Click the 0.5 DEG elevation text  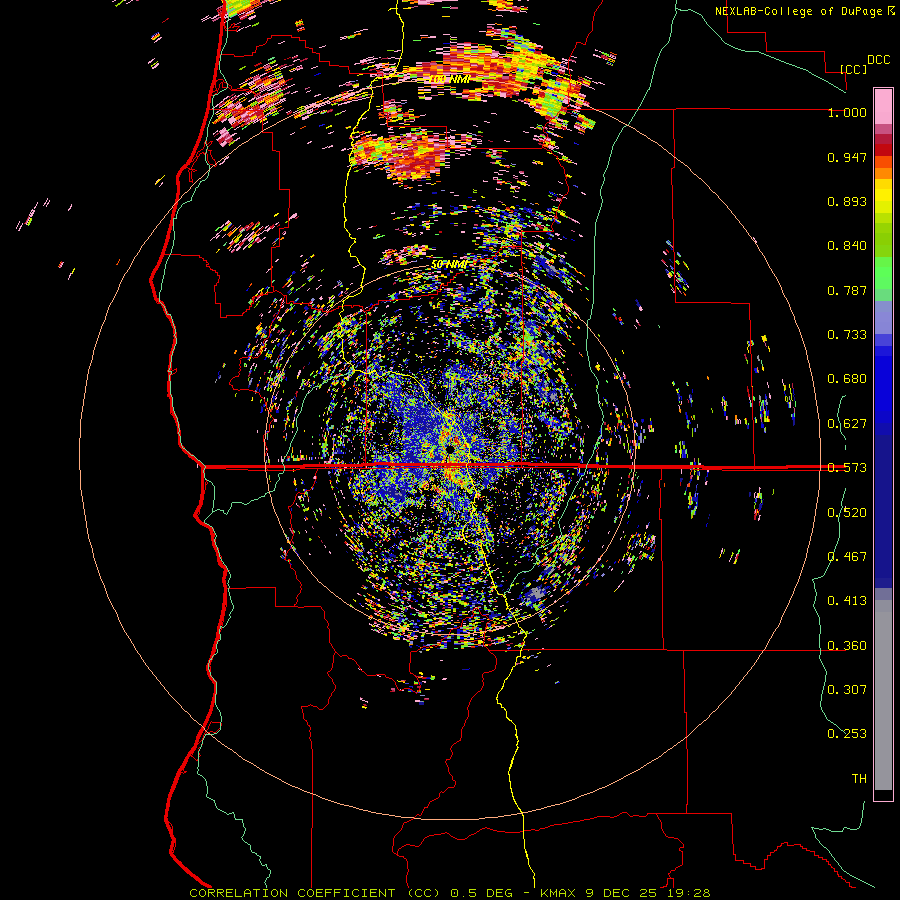tap(480, 893)
